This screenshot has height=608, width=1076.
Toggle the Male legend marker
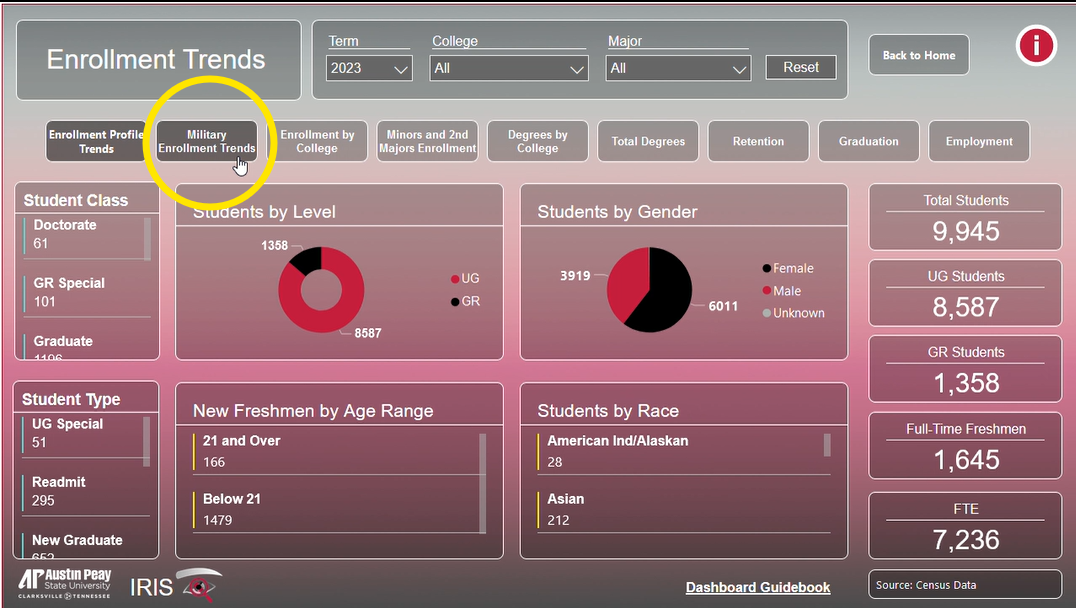pos(767,291)
